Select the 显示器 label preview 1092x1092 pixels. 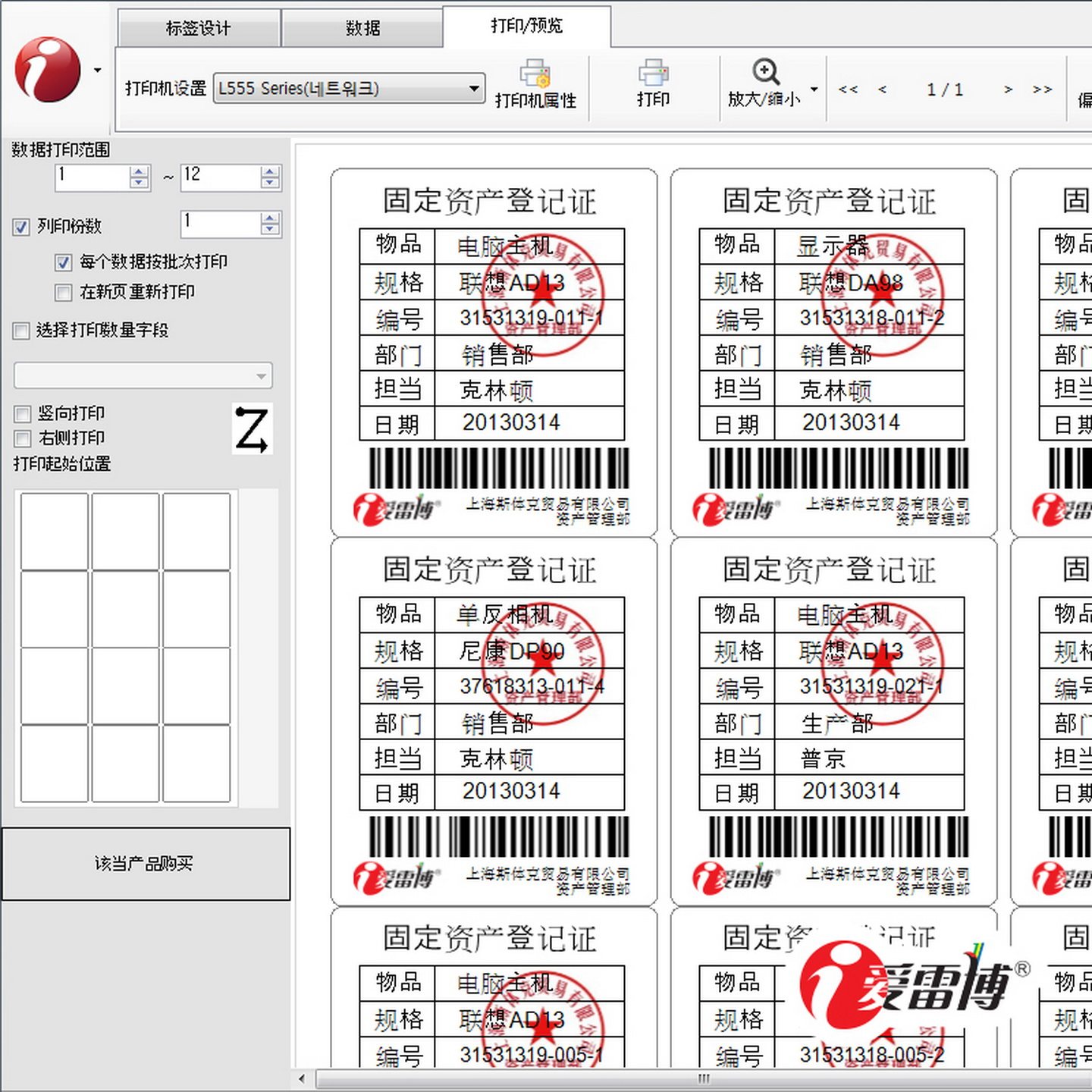833,353
